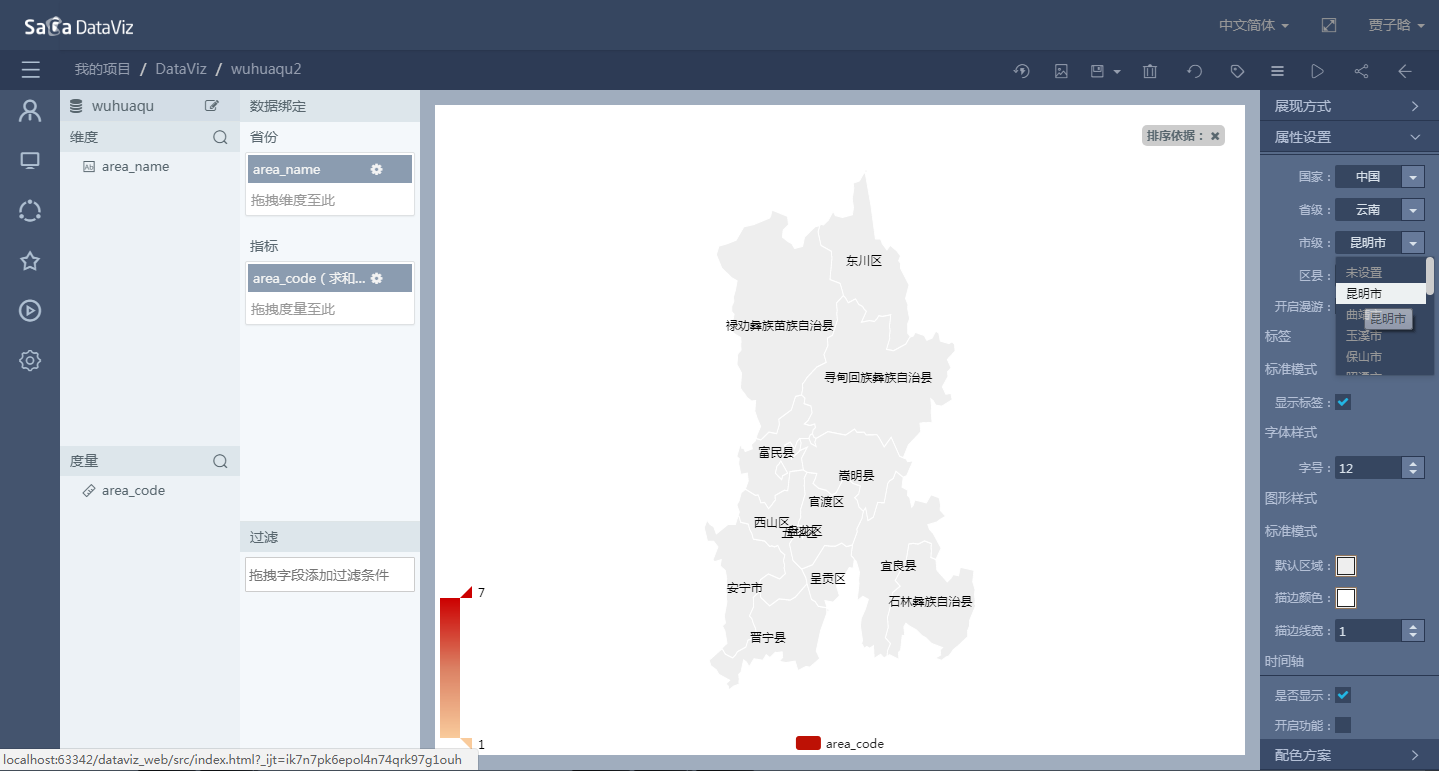Select the area_code measure item
This screenshot has width=1439, height=771.
[133, 491]
